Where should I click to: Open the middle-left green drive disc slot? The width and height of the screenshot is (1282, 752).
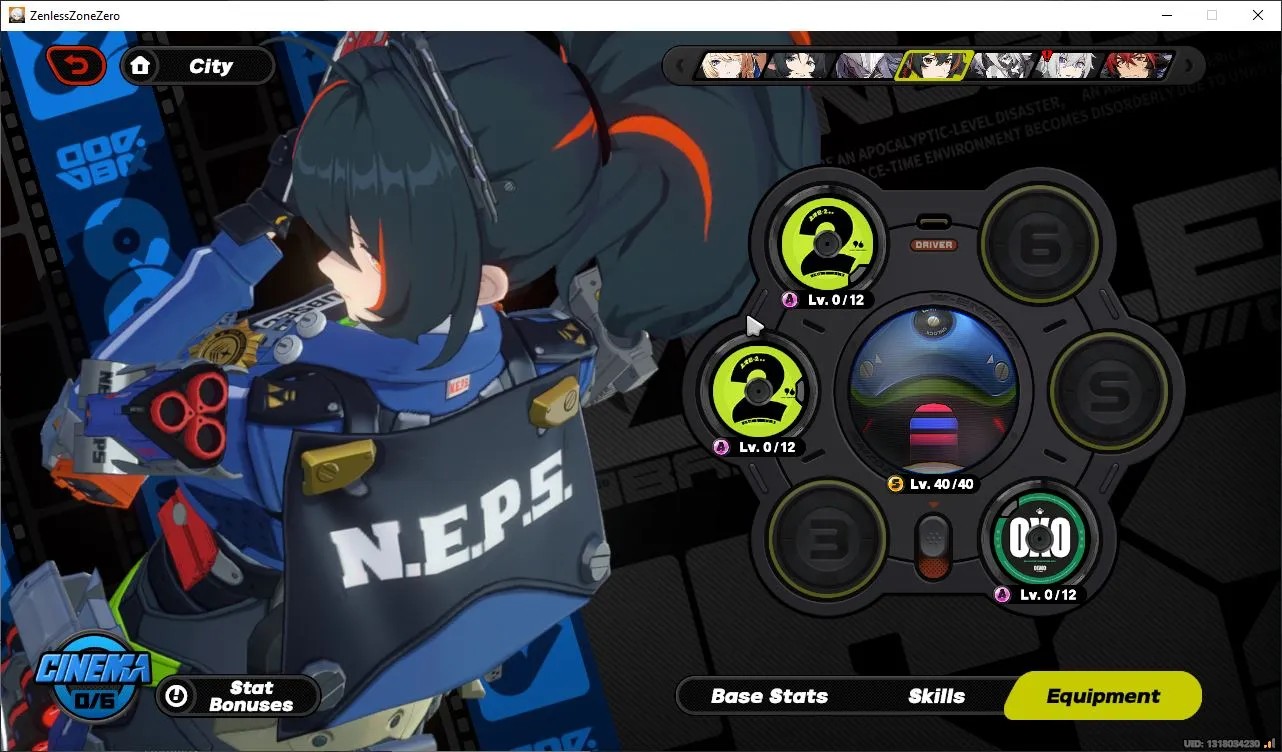tap(756, 389)
